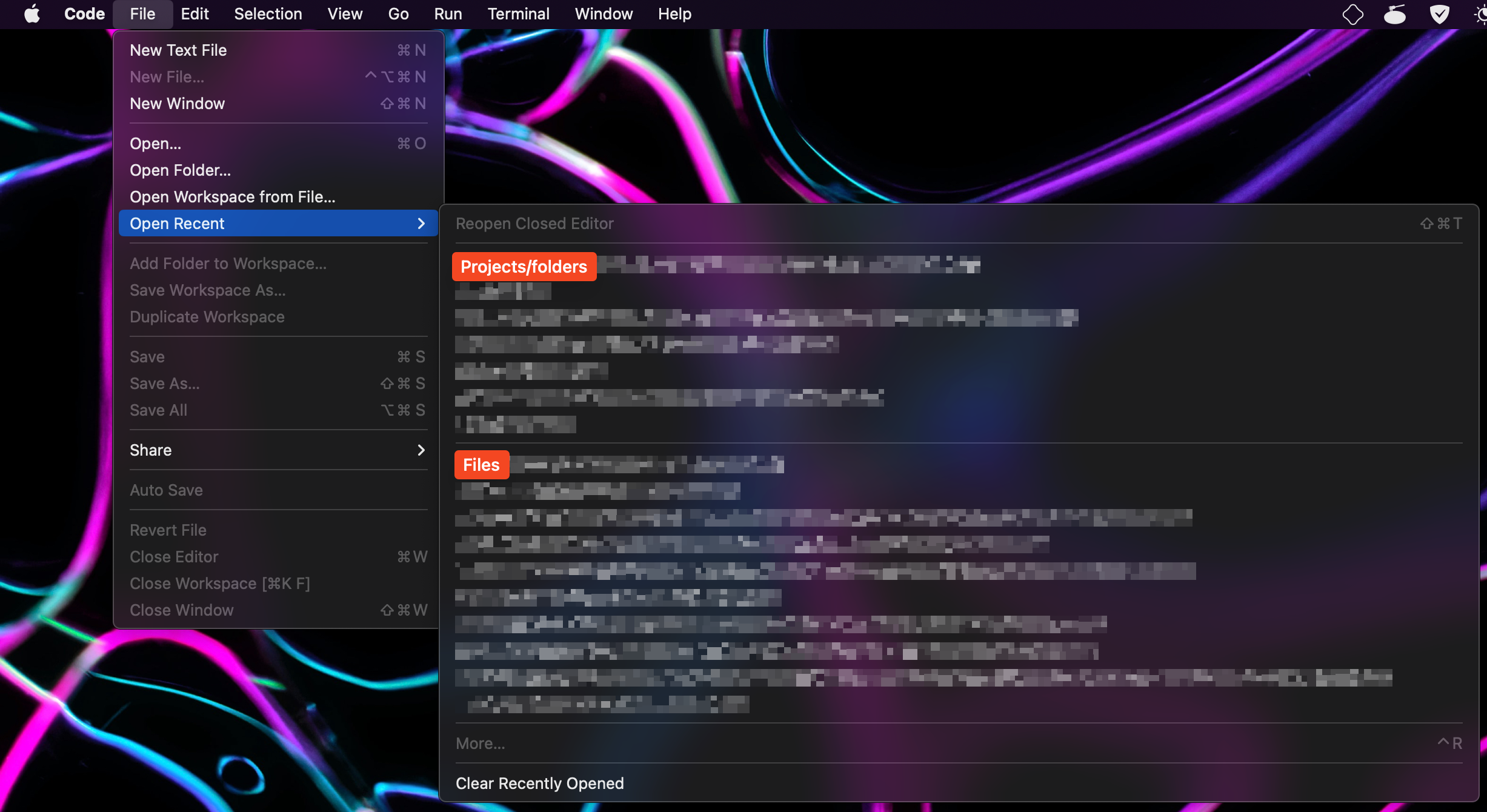This screenshot has height=812, width=1487.
Task: Open the Terminal menu
Action: 518,14
